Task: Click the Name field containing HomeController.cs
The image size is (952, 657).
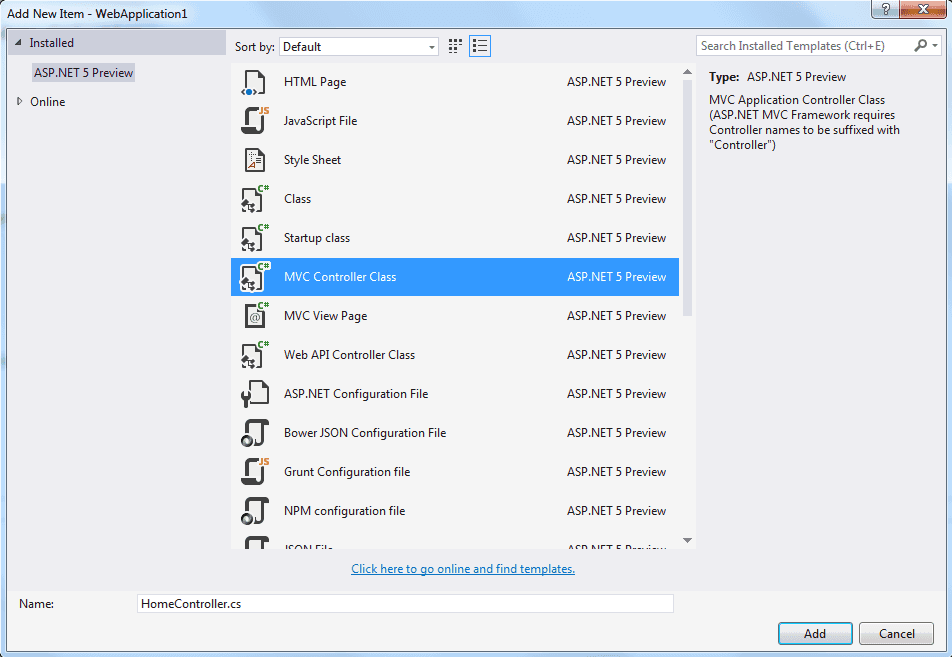Action: click(405, 604)
